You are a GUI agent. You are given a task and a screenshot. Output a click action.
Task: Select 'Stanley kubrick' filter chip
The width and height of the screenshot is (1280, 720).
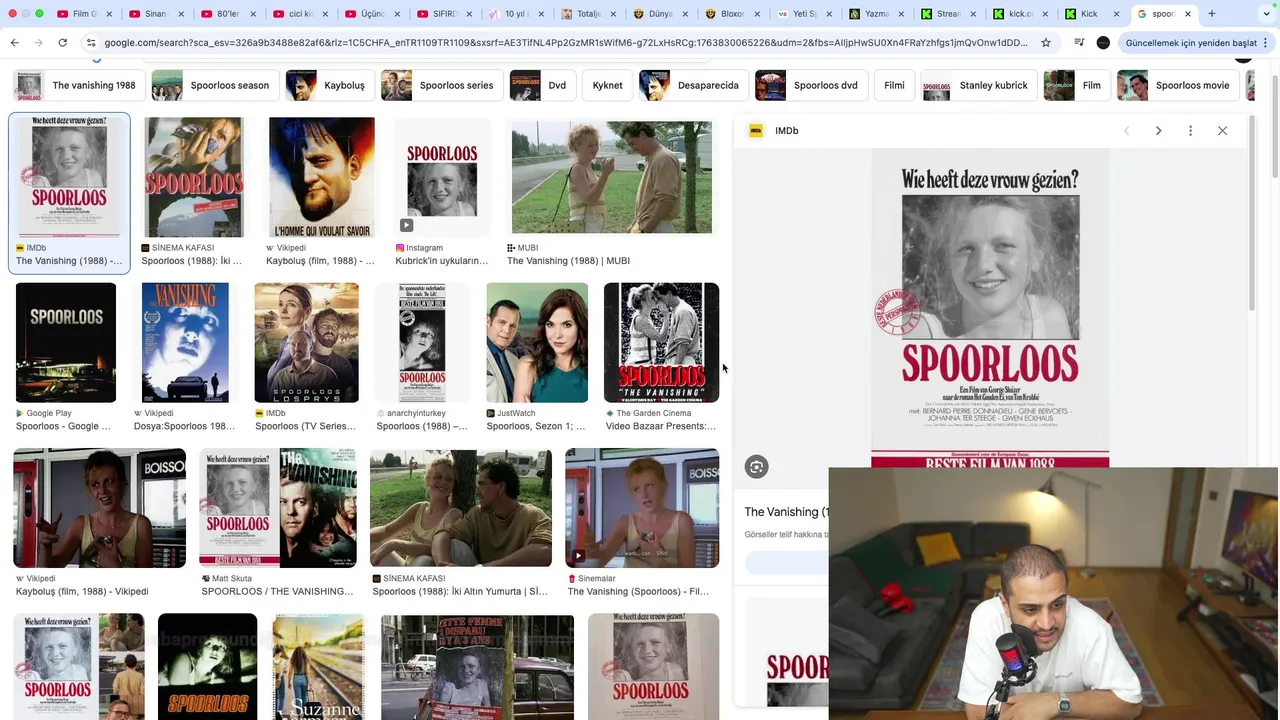coord(978,85)
